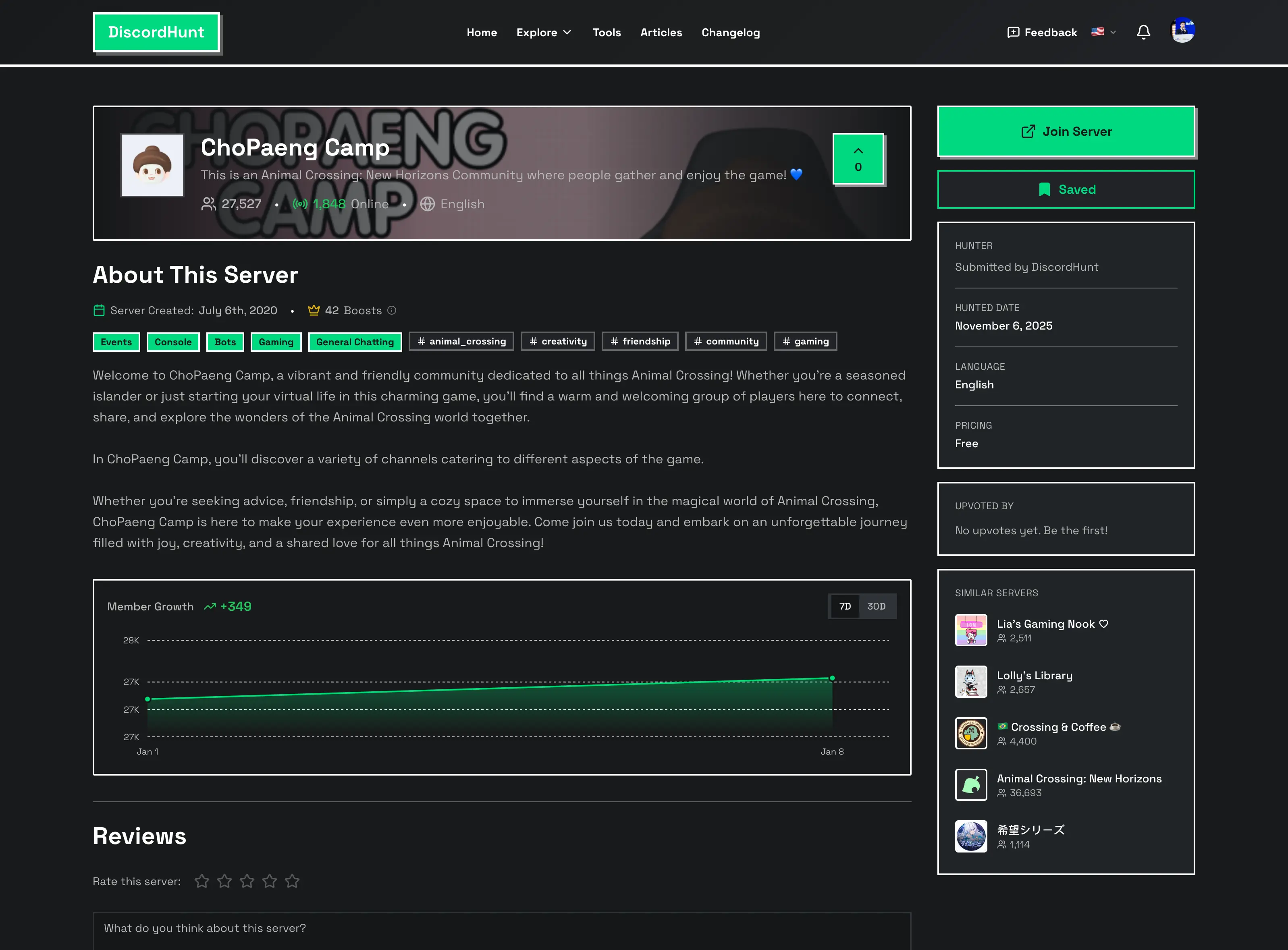The image size is (1288, 950).
Task: Click the info icon next to 42 Boosts
Action: pyautogui.click(x=392, y=311)
